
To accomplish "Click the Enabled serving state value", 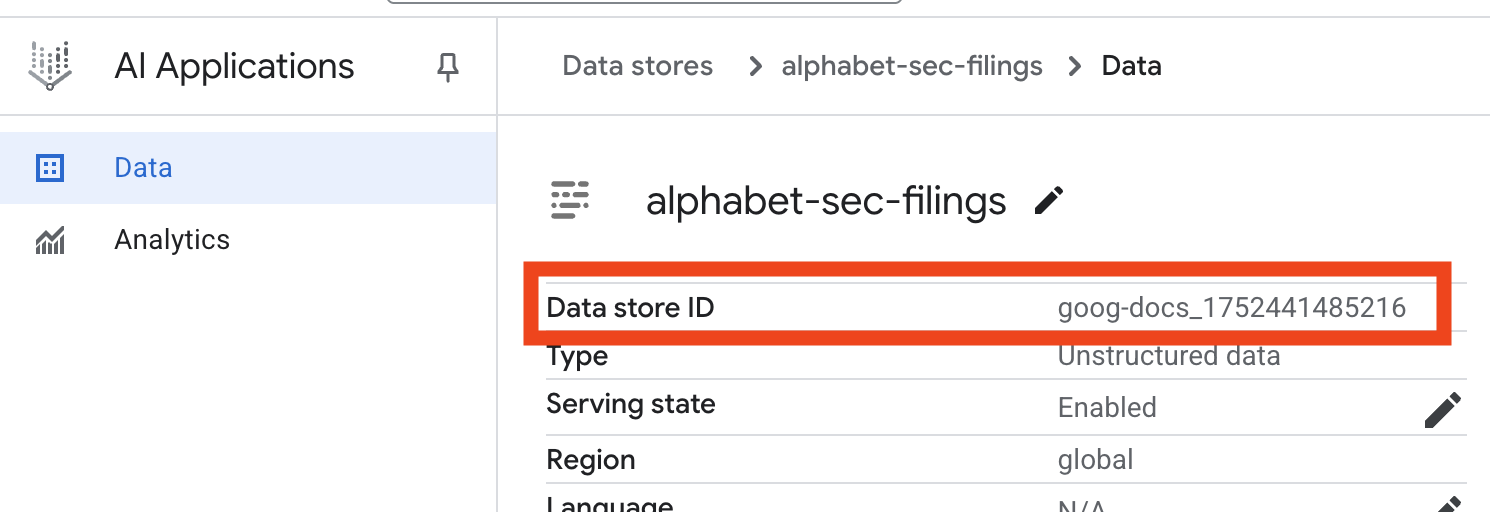I will point(1107,408).
